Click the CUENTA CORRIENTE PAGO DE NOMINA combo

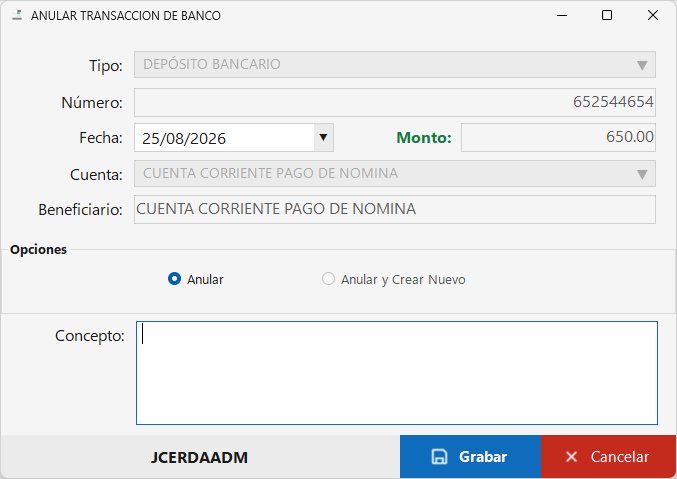point(395,174)
